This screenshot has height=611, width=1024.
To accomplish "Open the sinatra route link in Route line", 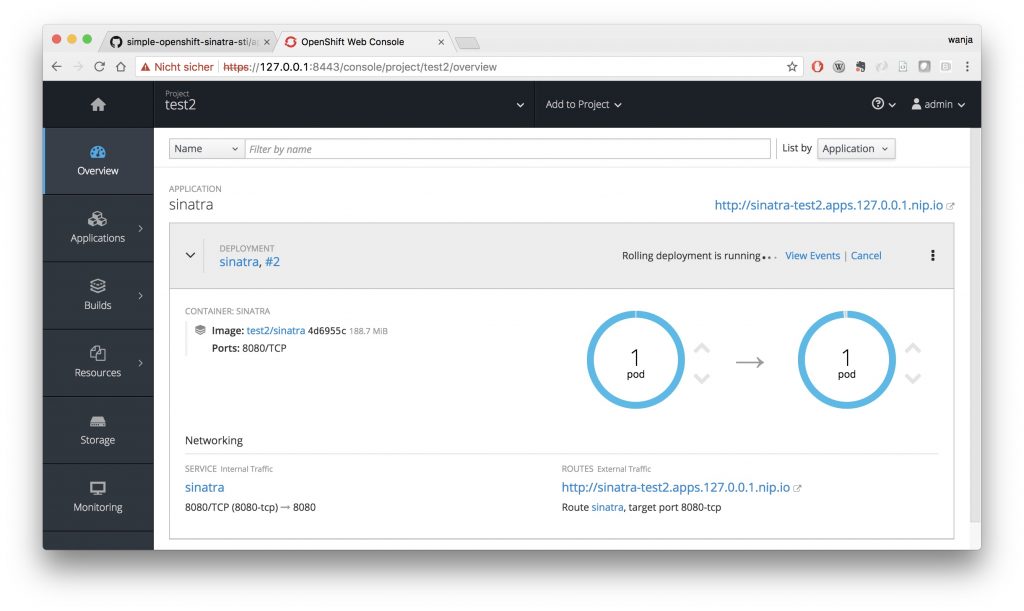I will click(x=607, y=507).
